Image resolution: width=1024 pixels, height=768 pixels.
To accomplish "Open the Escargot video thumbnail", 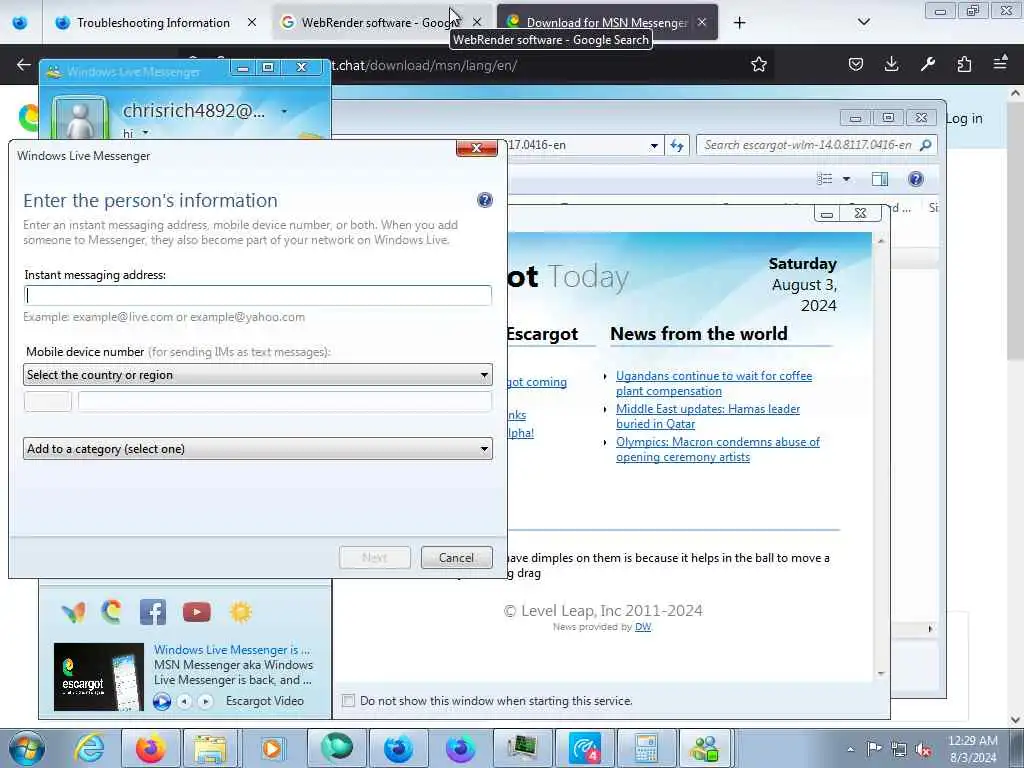I will point(99,677).
